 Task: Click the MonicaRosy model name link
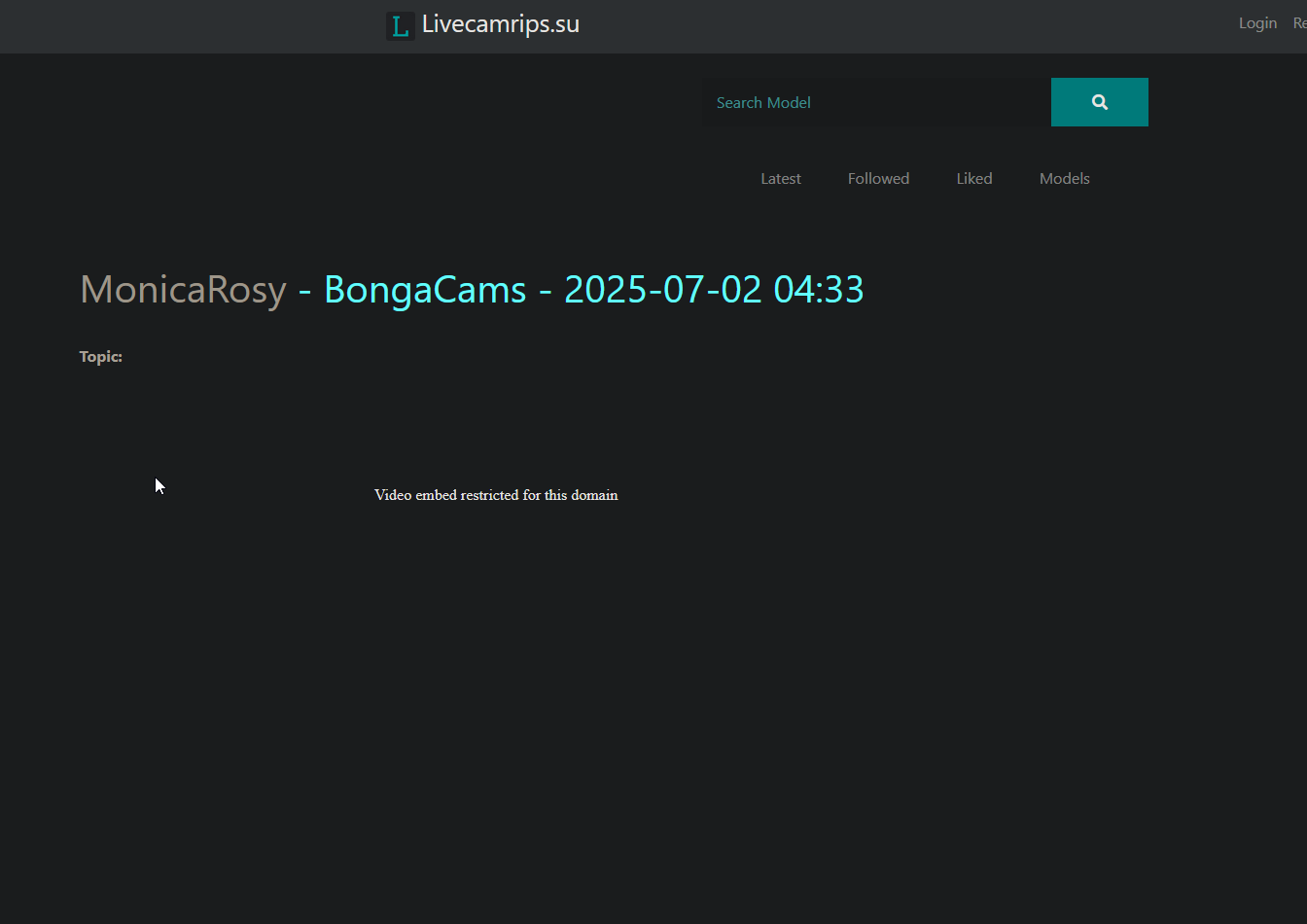(183, 290)
